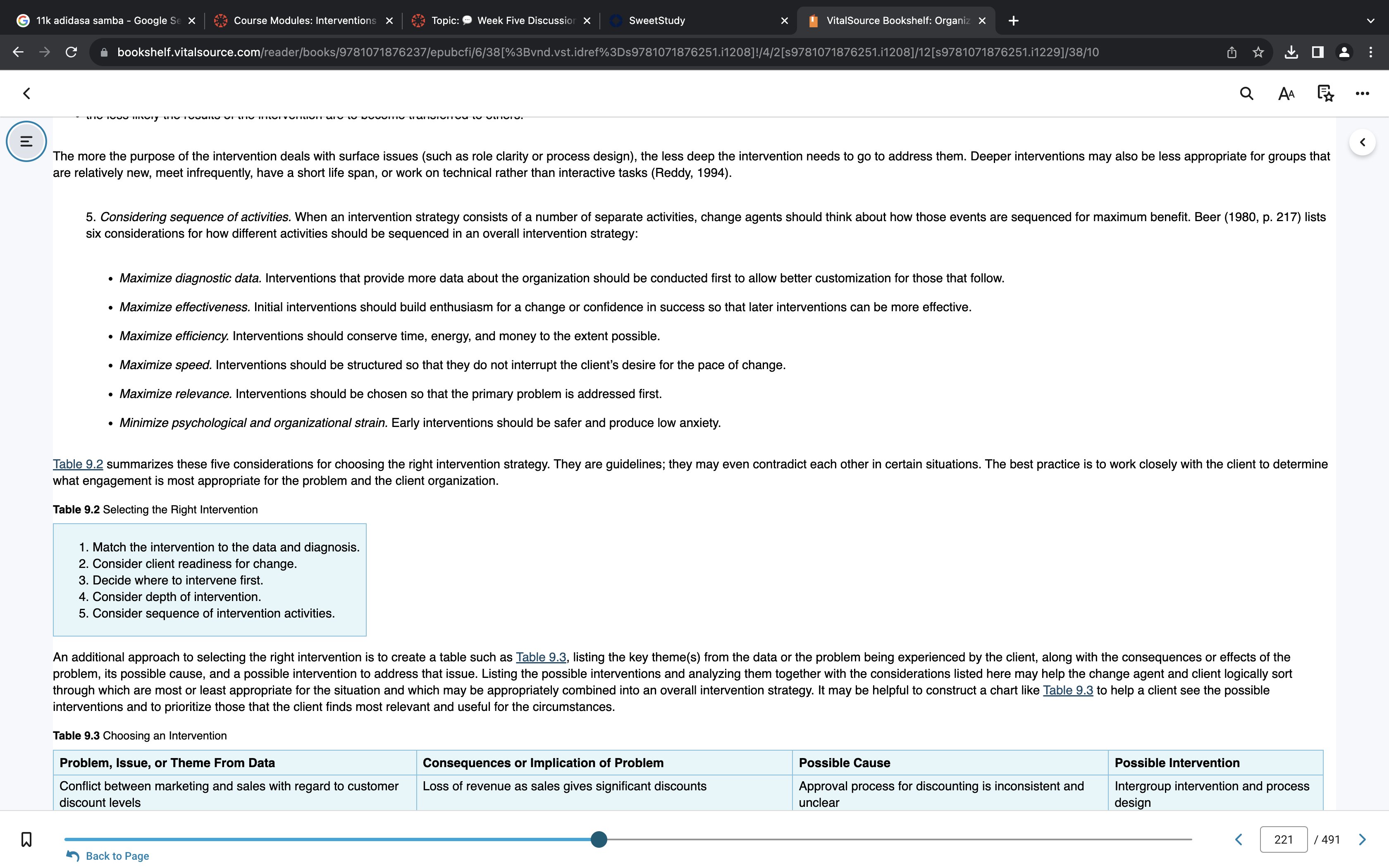Bookmark this page with the bookmark icon
The width and height of the screenshot is (1389, 868).
(x=26, y=839)
